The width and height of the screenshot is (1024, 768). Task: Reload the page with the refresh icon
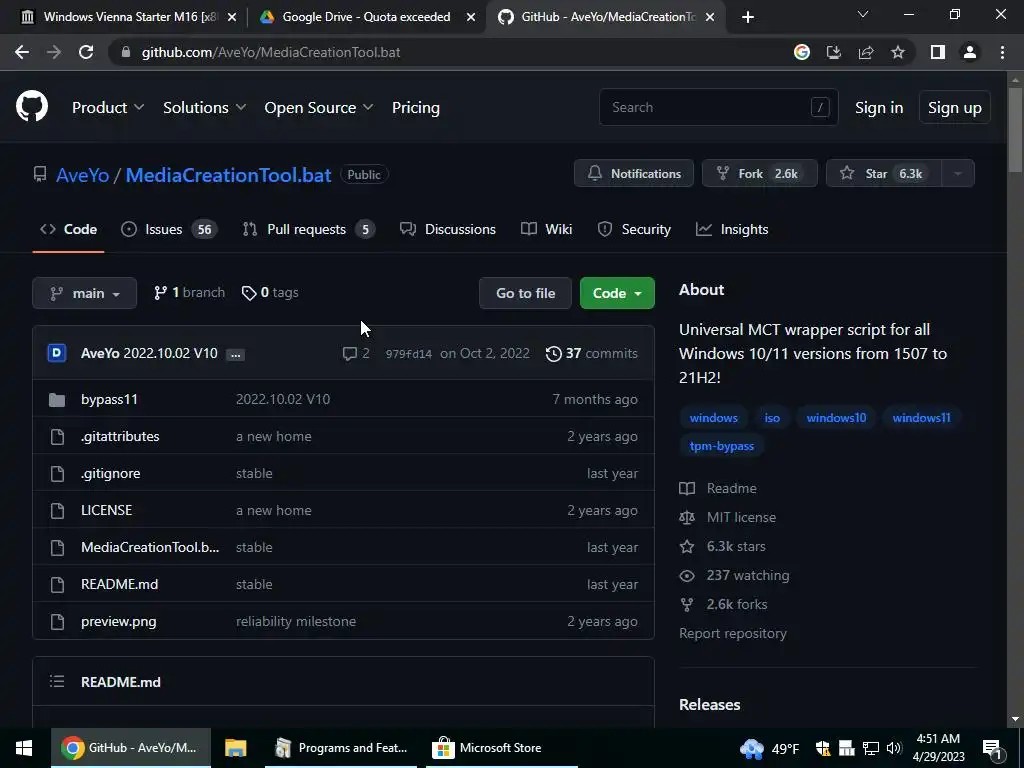pos(86,52)
